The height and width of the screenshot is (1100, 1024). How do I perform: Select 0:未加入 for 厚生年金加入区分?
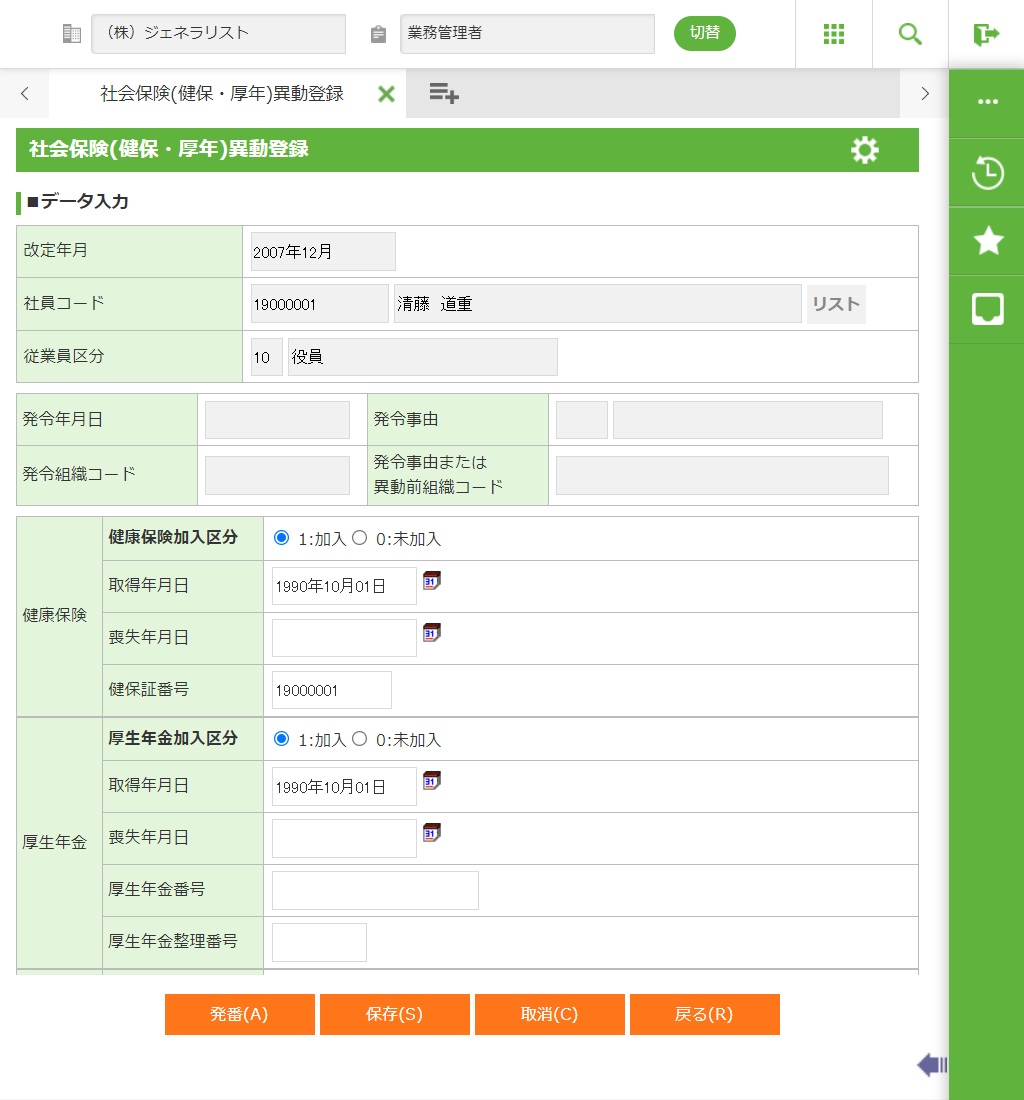360,739
